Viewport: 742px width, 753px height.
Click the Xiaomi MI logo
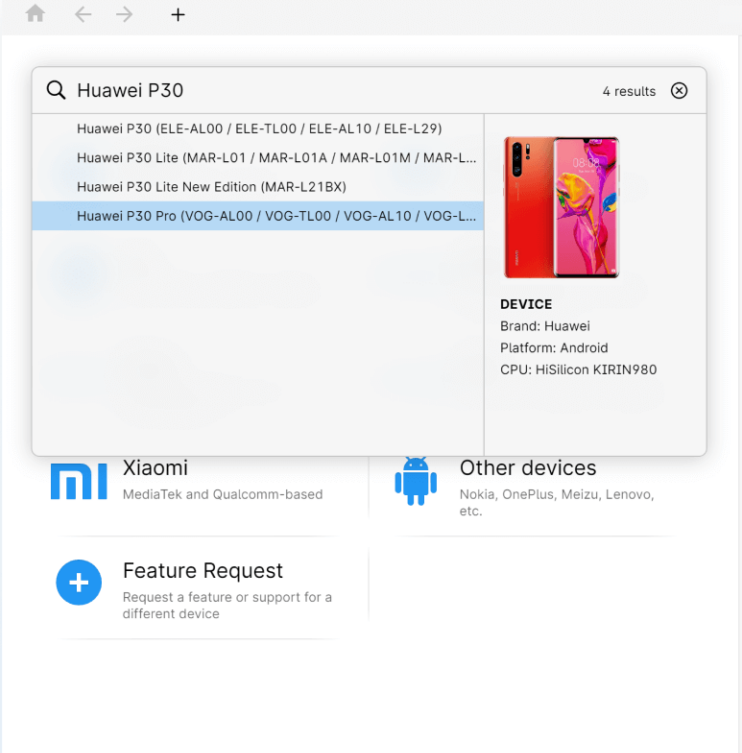79,481
